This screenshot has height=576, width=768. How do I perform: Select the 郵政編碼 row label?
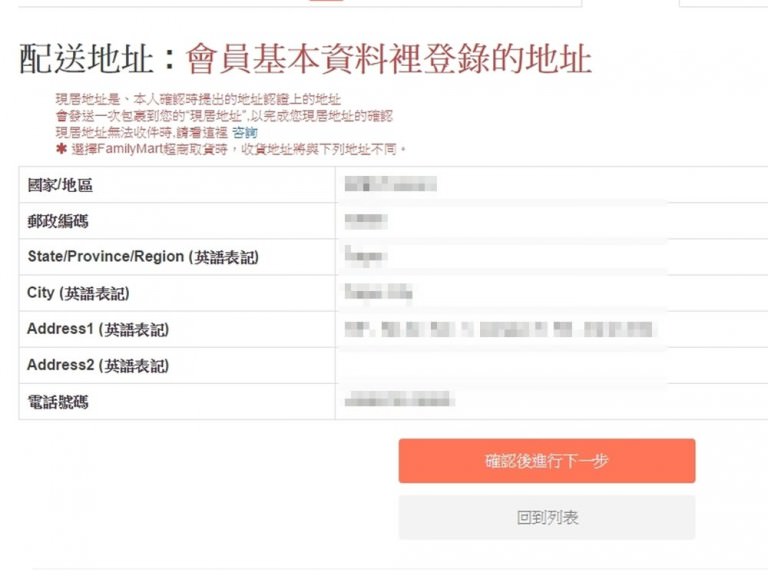(x=58, y=221)
